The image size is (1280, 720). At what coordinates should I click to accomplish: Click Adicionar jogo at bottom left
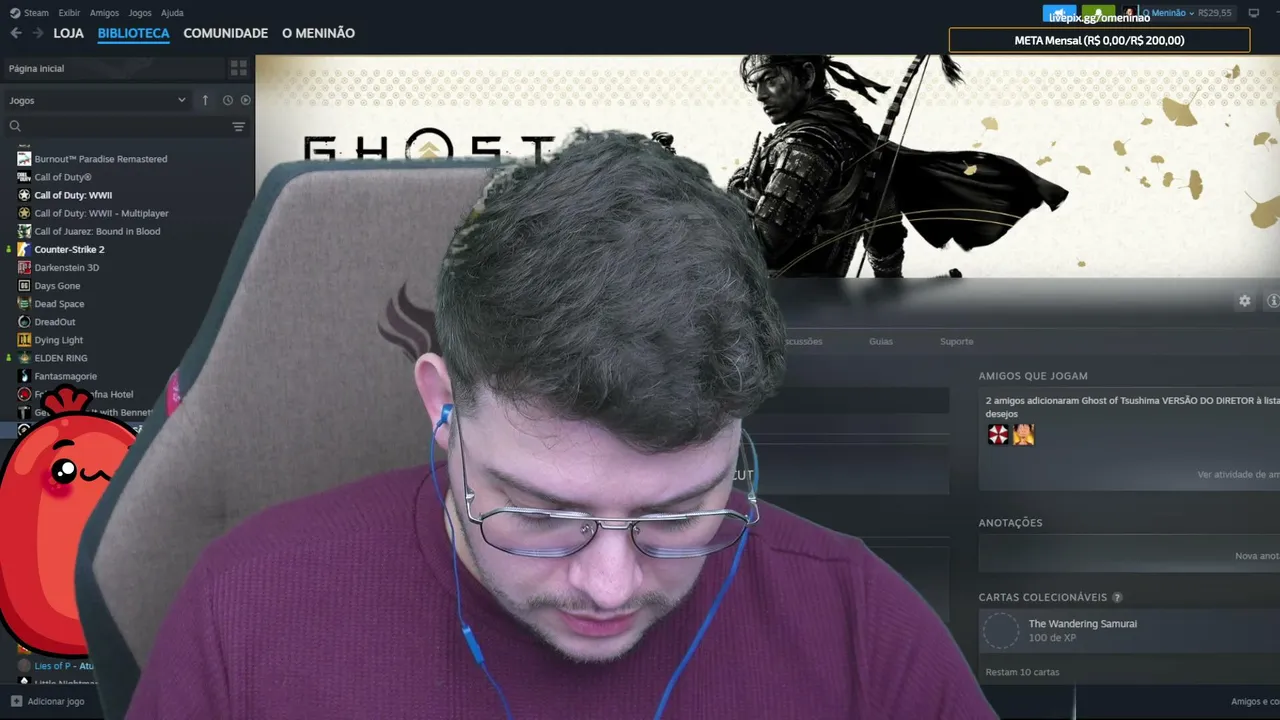(x=56, y=701)
